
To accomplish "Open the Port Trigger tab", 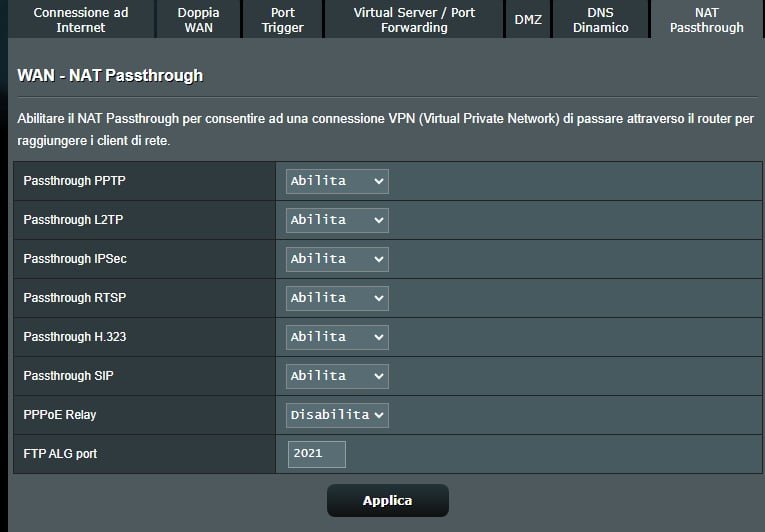I will [283, 20].
